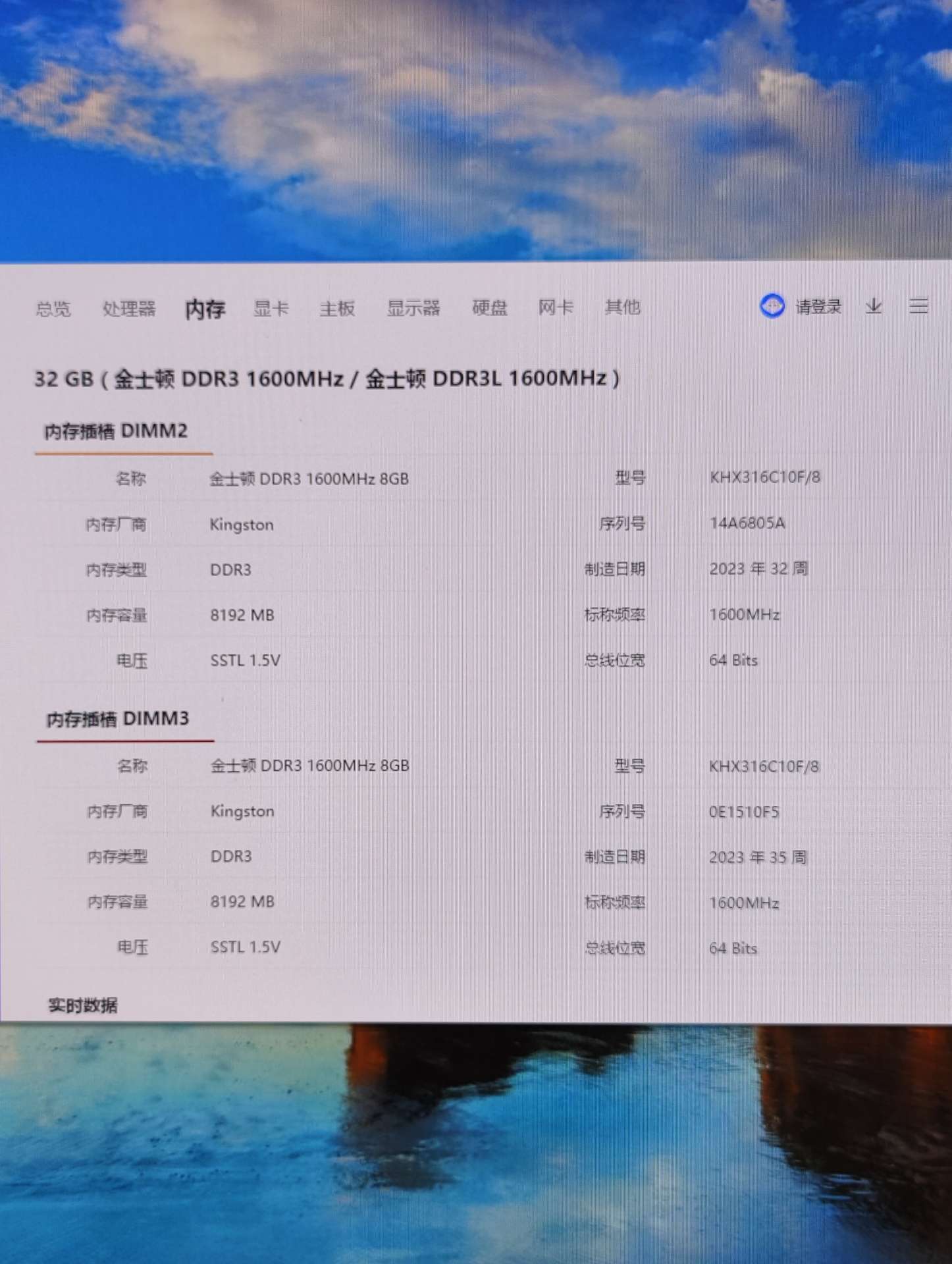Image resolution: width=952 pixels, height=1264 pixels.
Task: Click DIMM3 rated frequency 1600MHz
Action: click(x=744, y=903)
